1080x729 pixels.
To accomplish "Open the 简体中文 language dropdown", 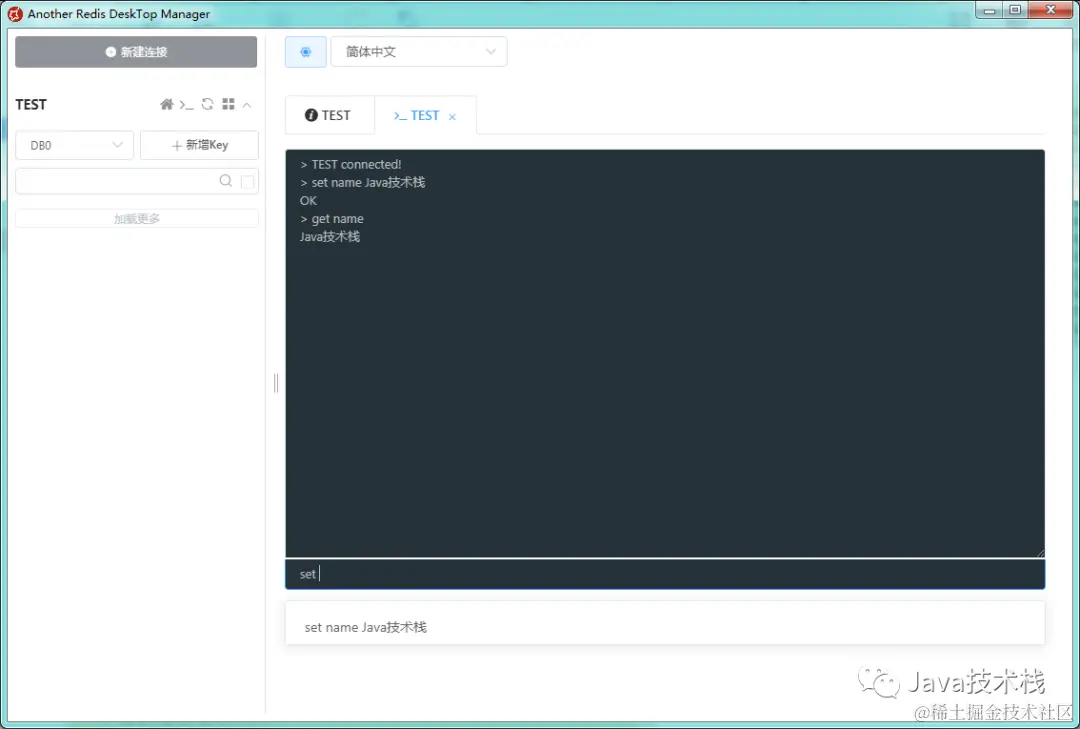I will click(419, 52).
